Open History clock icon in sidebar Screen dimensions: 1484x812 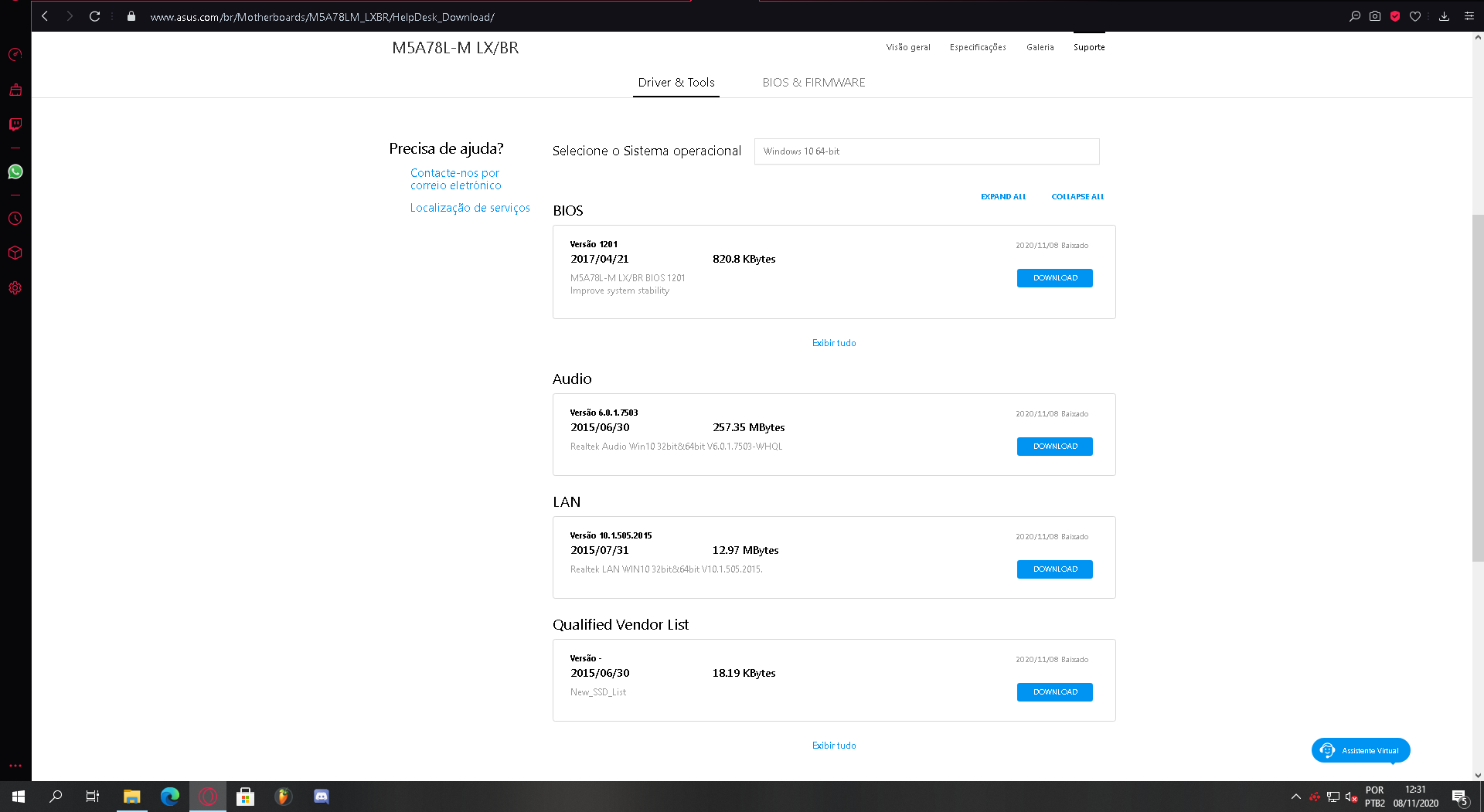pyautogui.click(x=15, y=219)
